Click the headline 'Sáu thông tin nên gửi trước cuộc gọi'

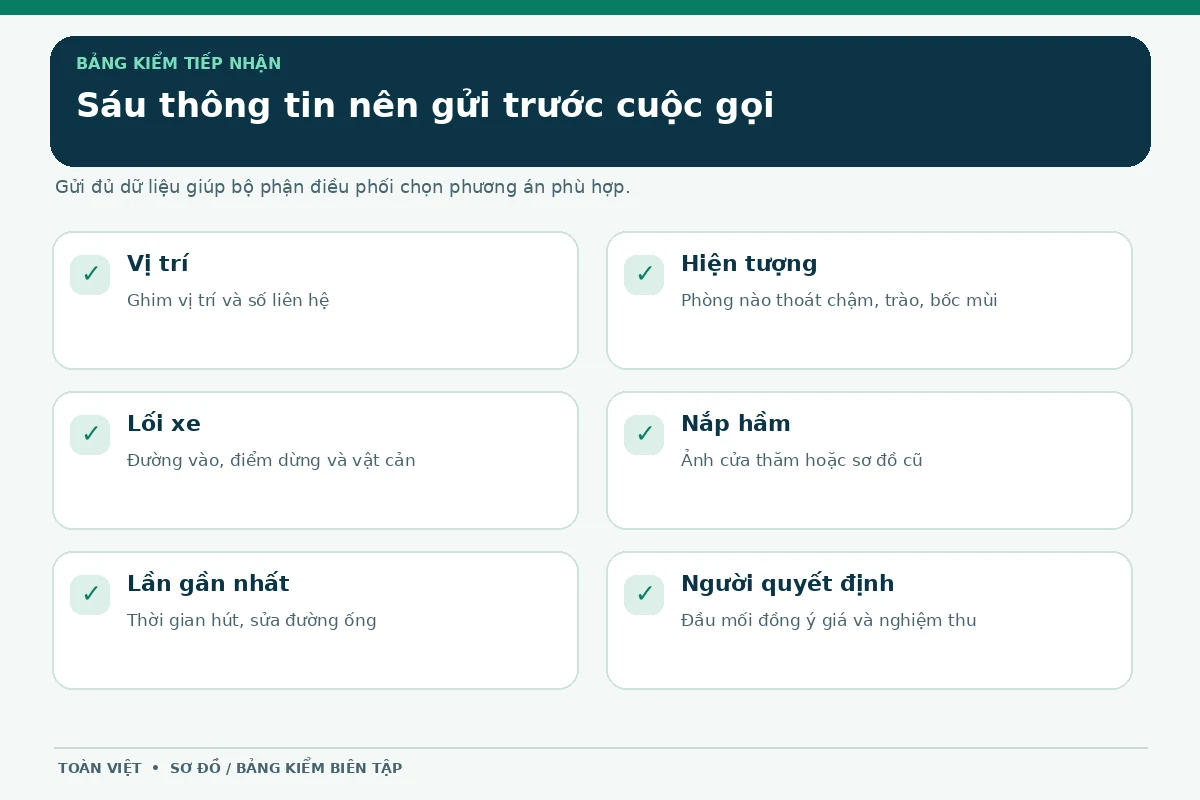point(425,106)
